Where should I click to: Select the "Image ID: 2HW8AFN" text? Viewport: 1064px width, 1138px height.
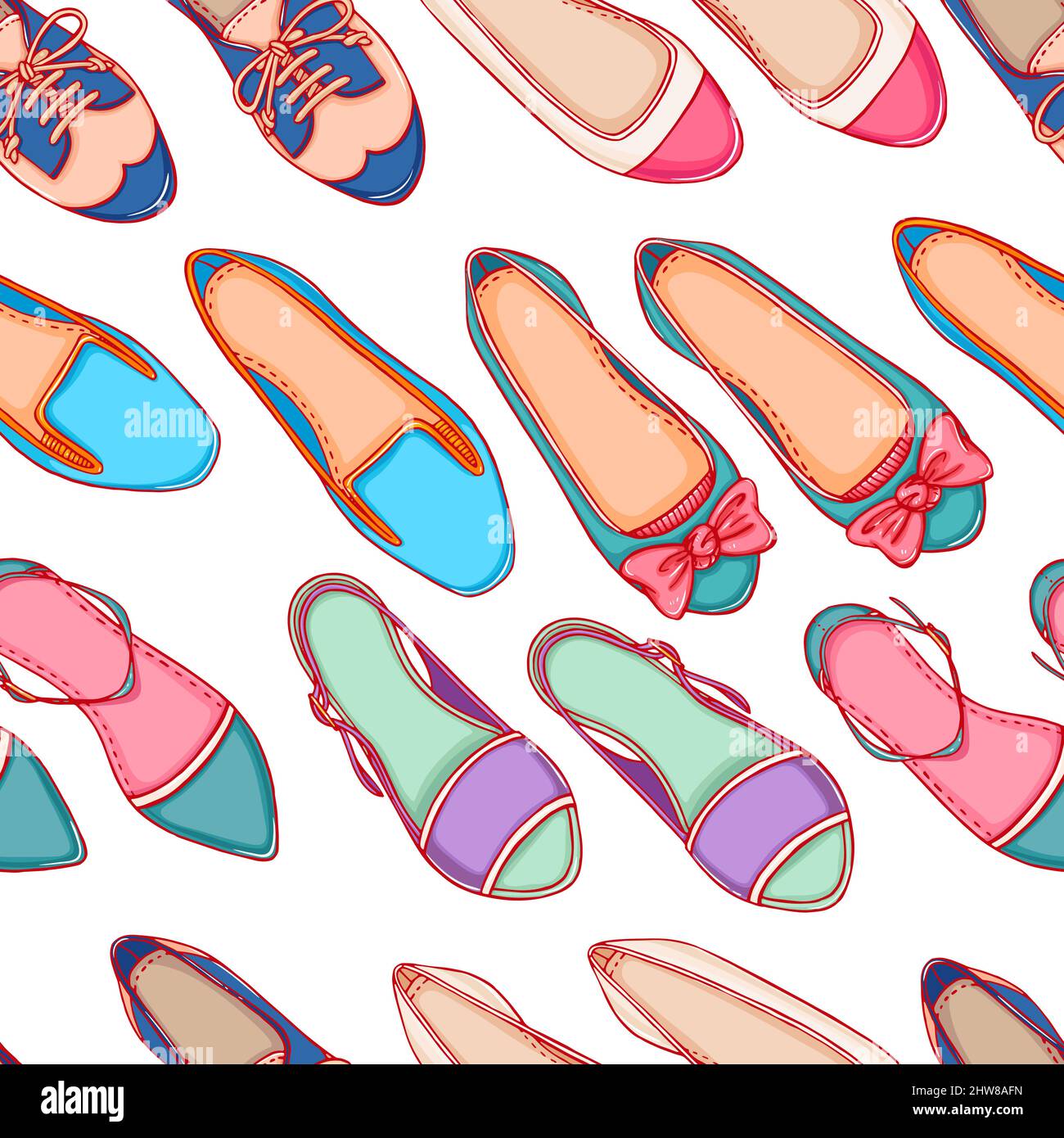[967, 1091]
